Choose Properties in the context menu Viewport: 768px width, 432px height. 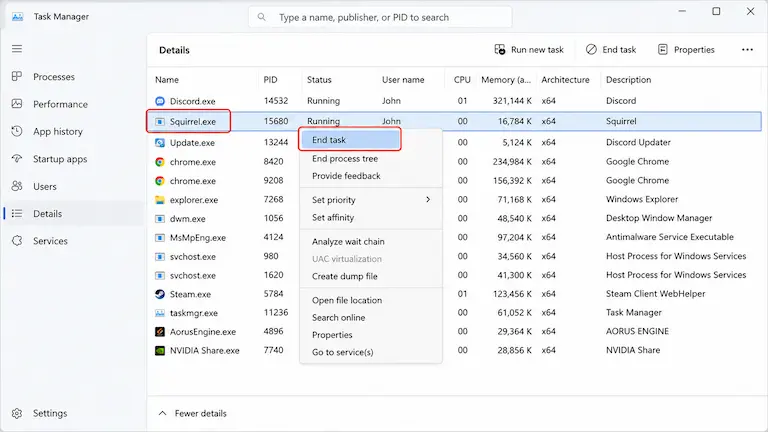pyautogui.click(x=332, y=335)
